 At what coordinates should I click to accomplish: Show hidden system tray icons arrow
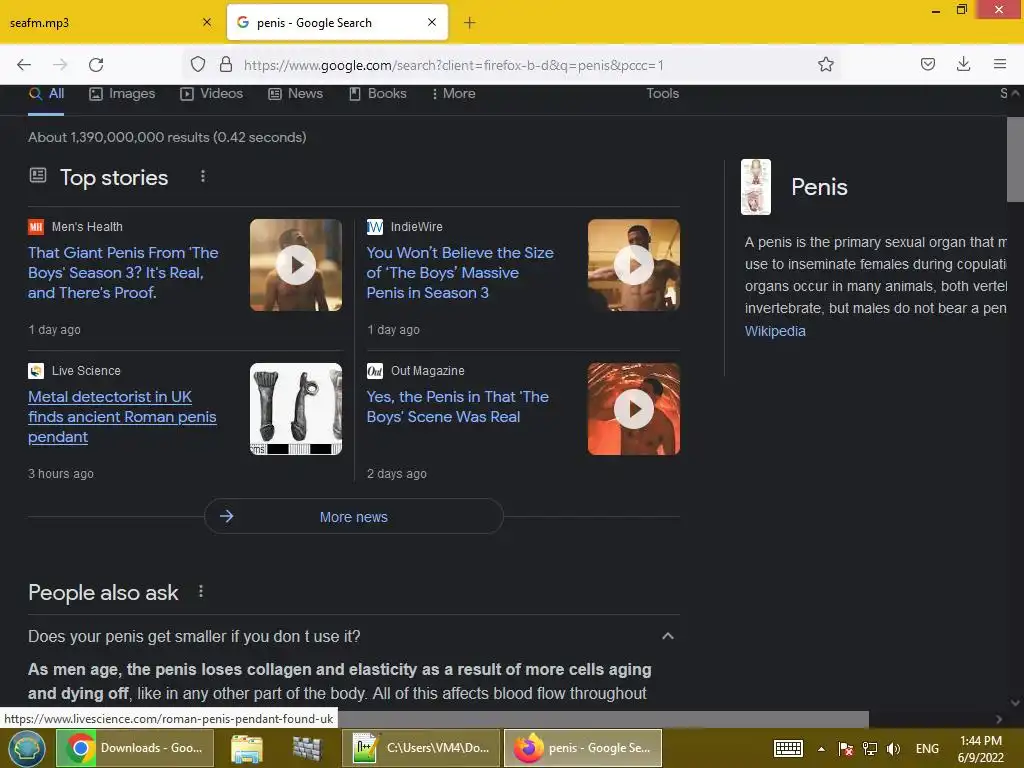[x=822, y=749]
